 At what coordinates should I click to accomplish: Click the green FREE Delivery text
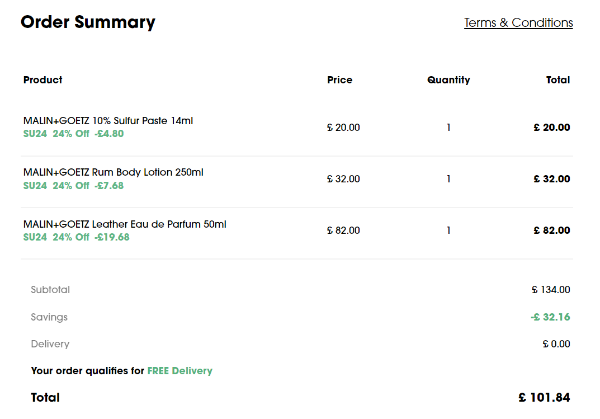click(x=180, y=371)
